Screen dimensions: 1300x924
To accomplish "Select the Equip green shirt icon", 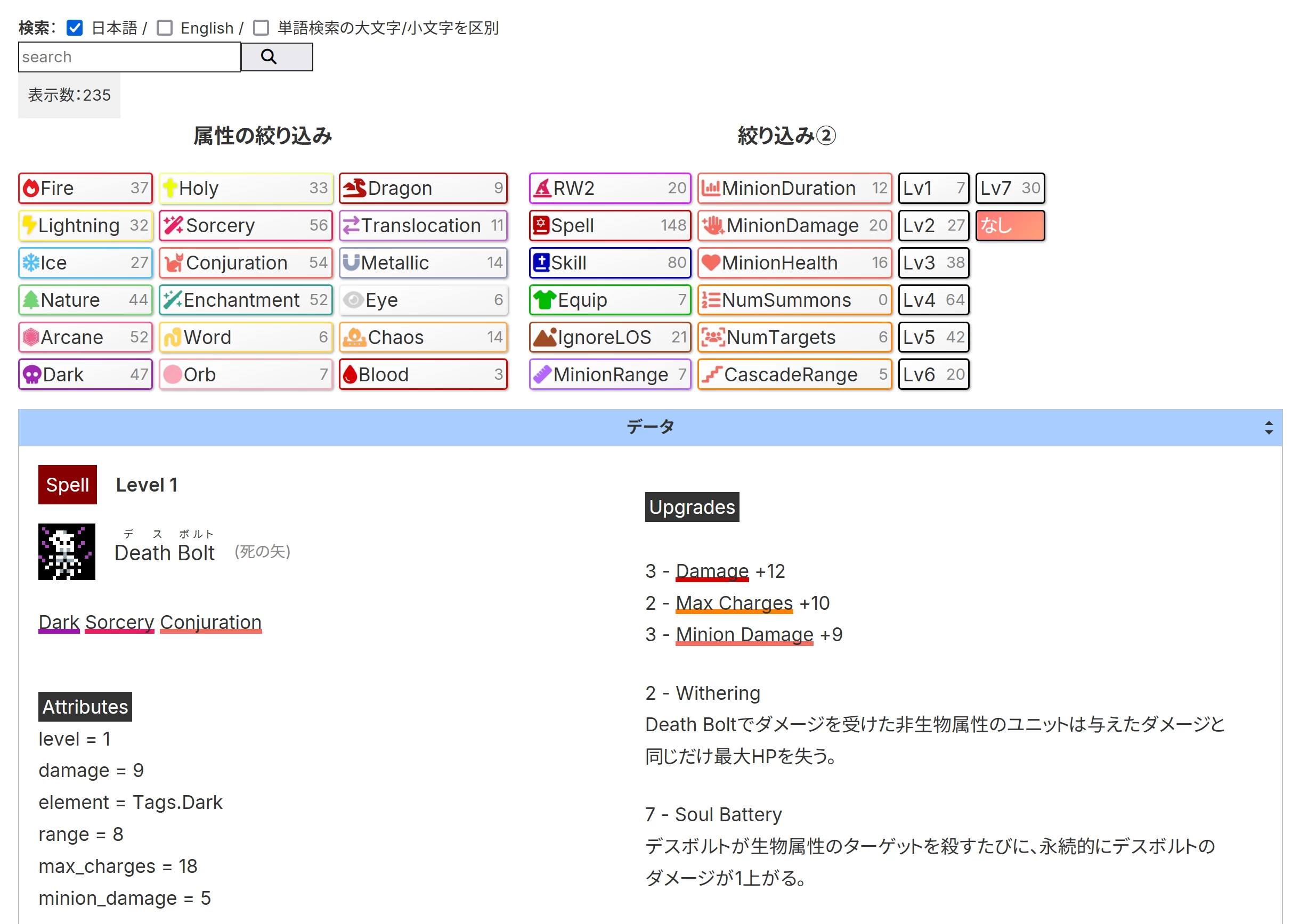I will click(544, 300).
